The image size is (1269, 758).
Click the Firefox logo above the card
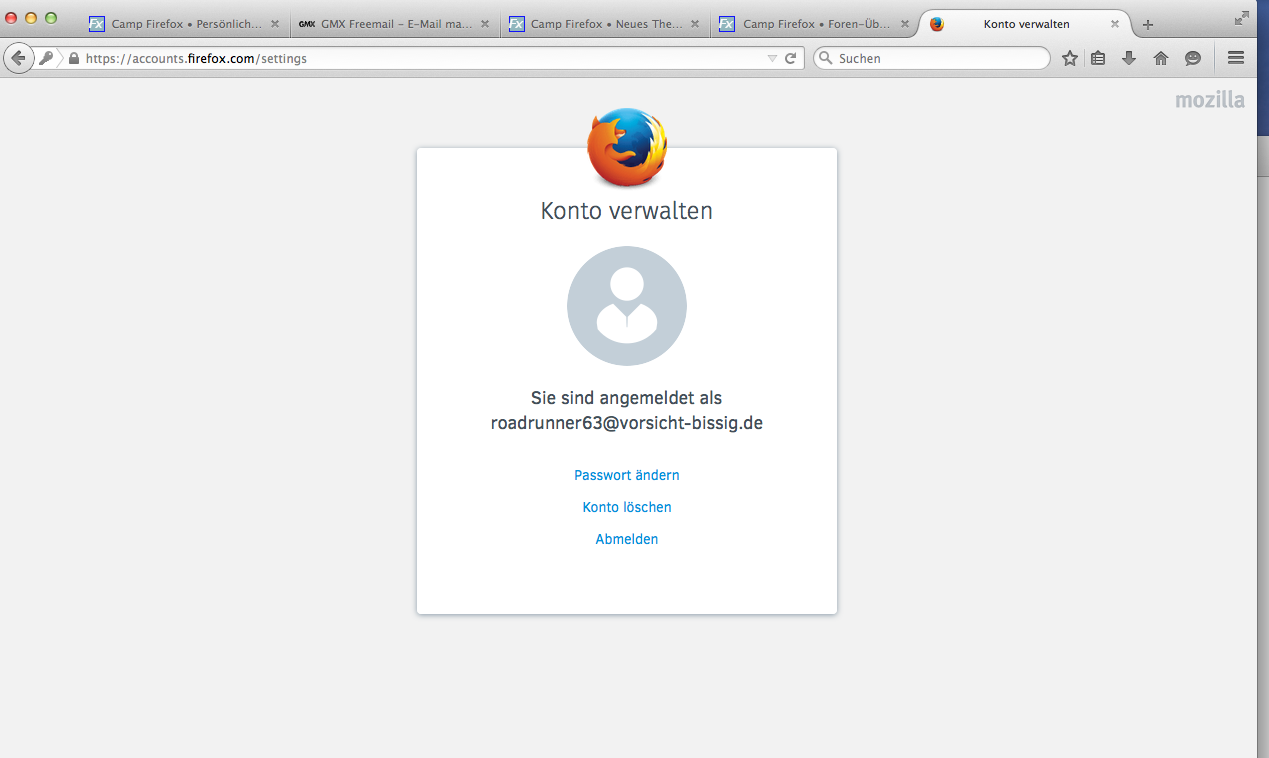[x=627, y=147]
